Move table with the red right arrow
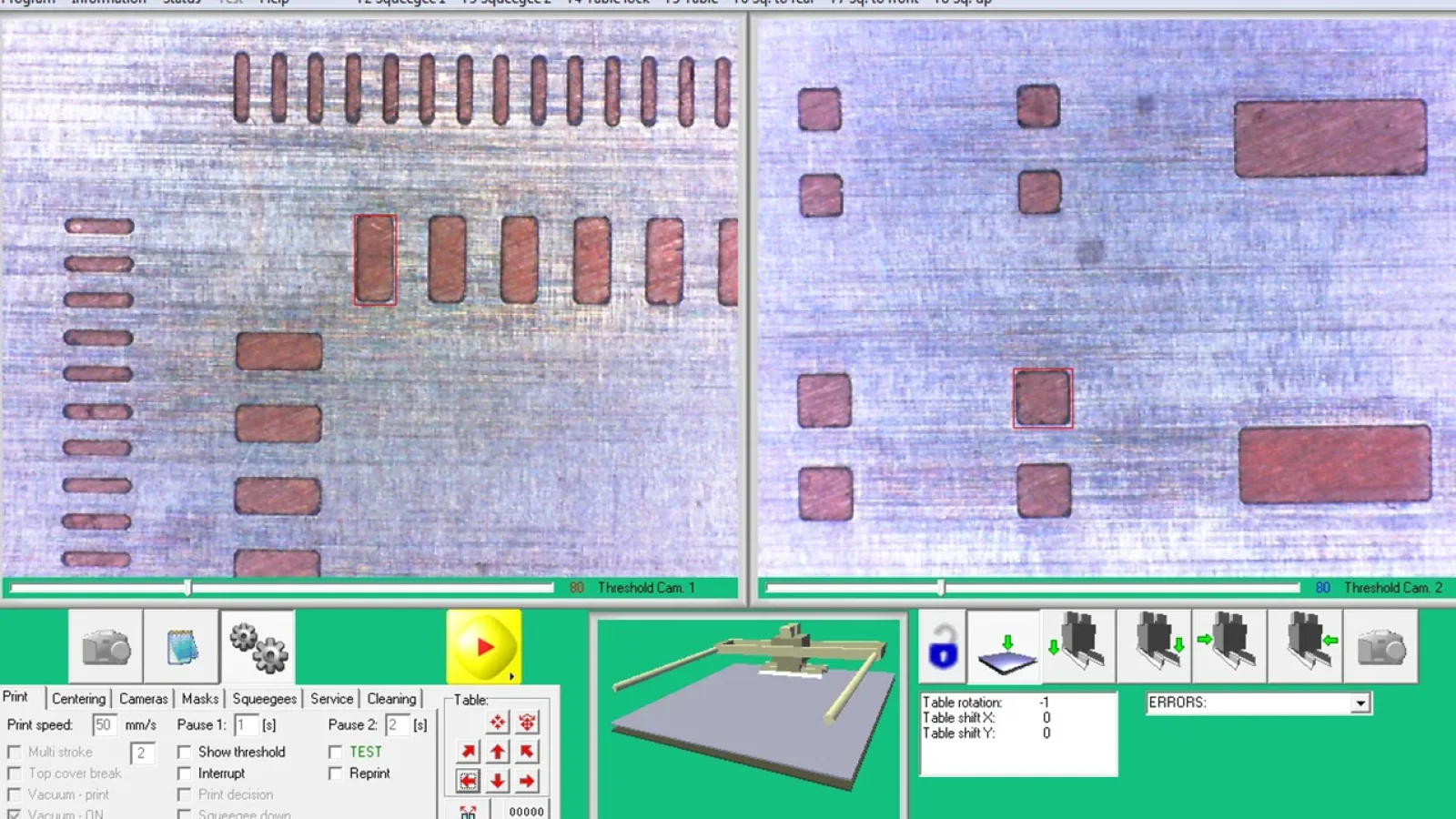The image size is (1456, 819). (x=527, y=781)
